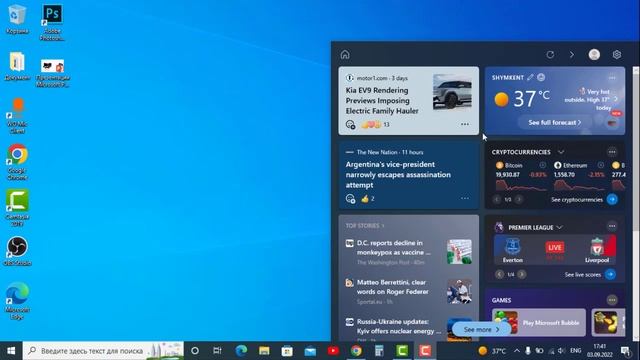Open the Kia EV9 Rendering article
This screenshot has height=360, width=640.
382,100
